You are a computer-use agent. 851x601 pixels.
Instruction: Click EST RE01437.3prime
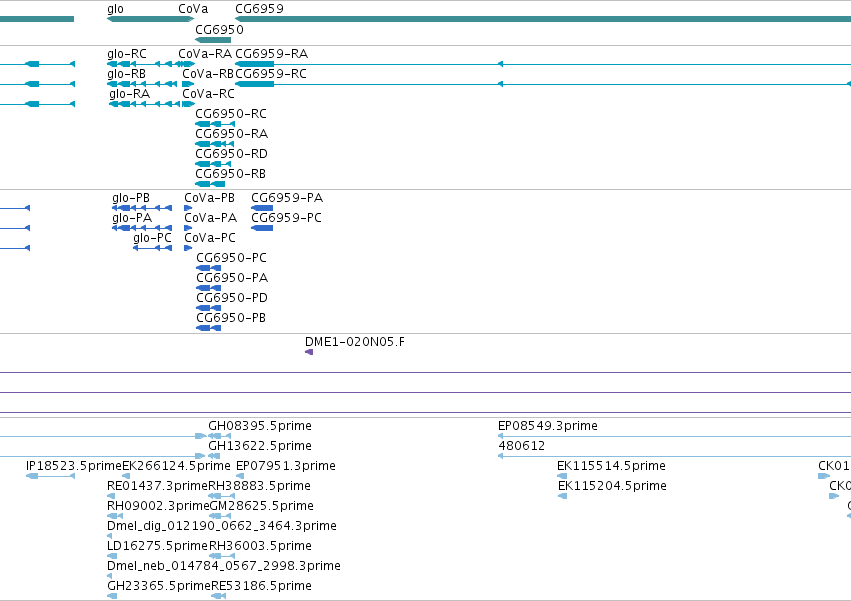158,486
